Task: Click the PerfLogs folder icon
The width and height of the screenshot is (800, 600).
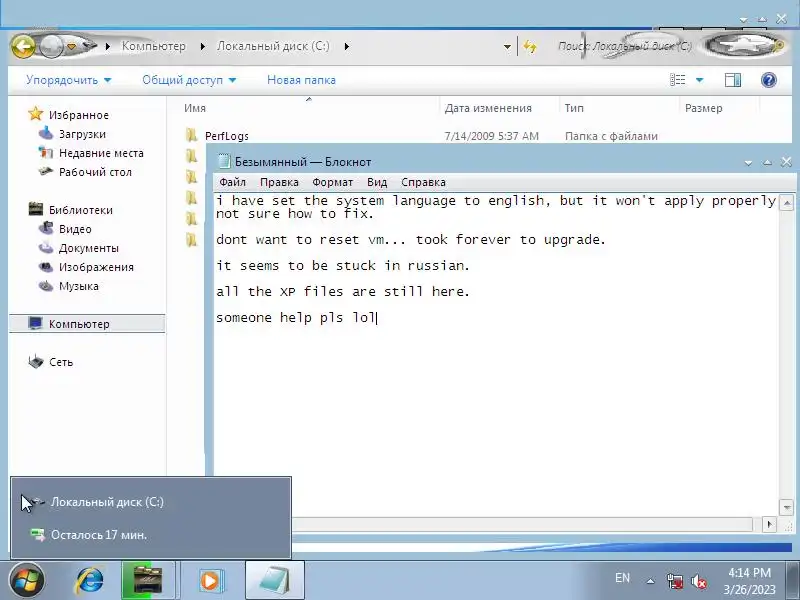Action: (191, 135)
